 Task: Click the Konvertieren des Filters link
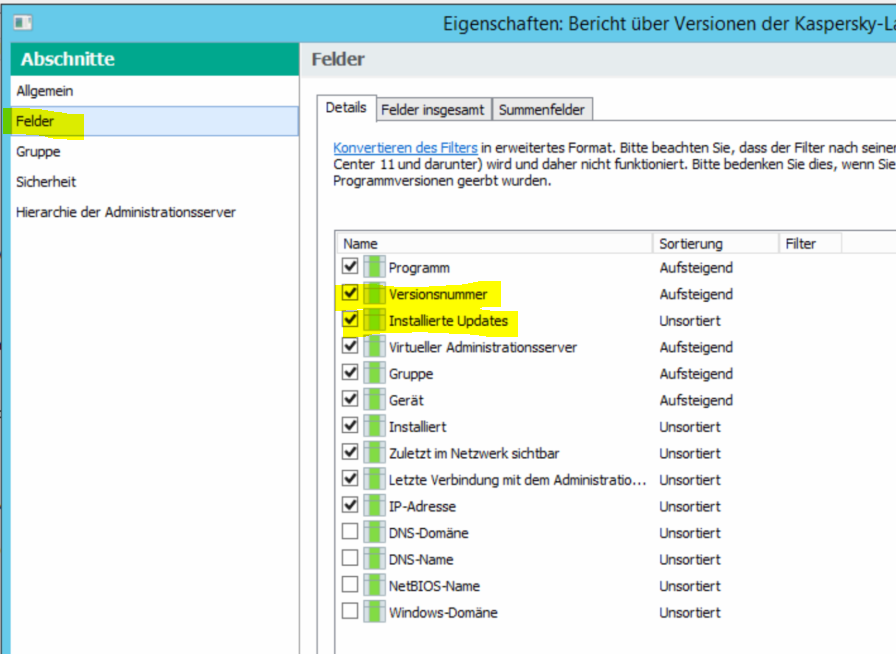tap(405, 147)
